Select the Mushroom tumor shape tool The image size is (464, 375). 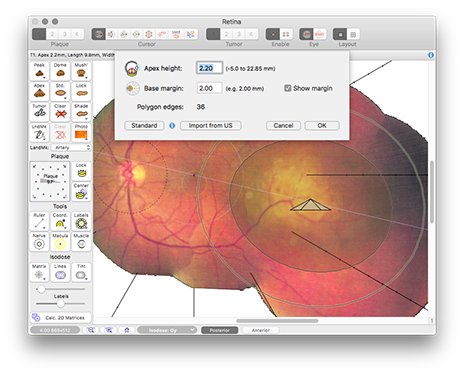click(81, 71)
